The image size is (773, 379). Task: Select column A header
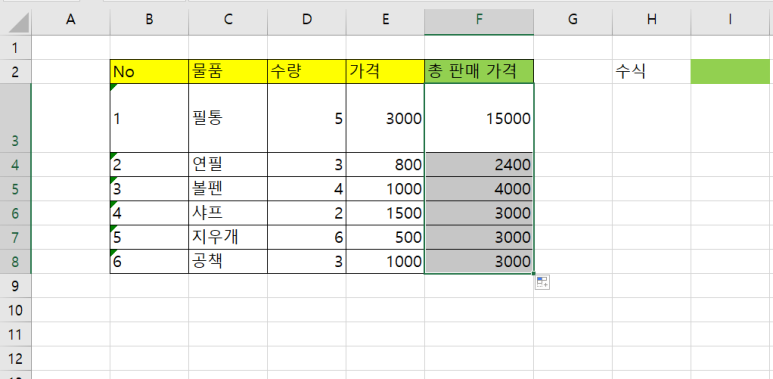(70, 20)
